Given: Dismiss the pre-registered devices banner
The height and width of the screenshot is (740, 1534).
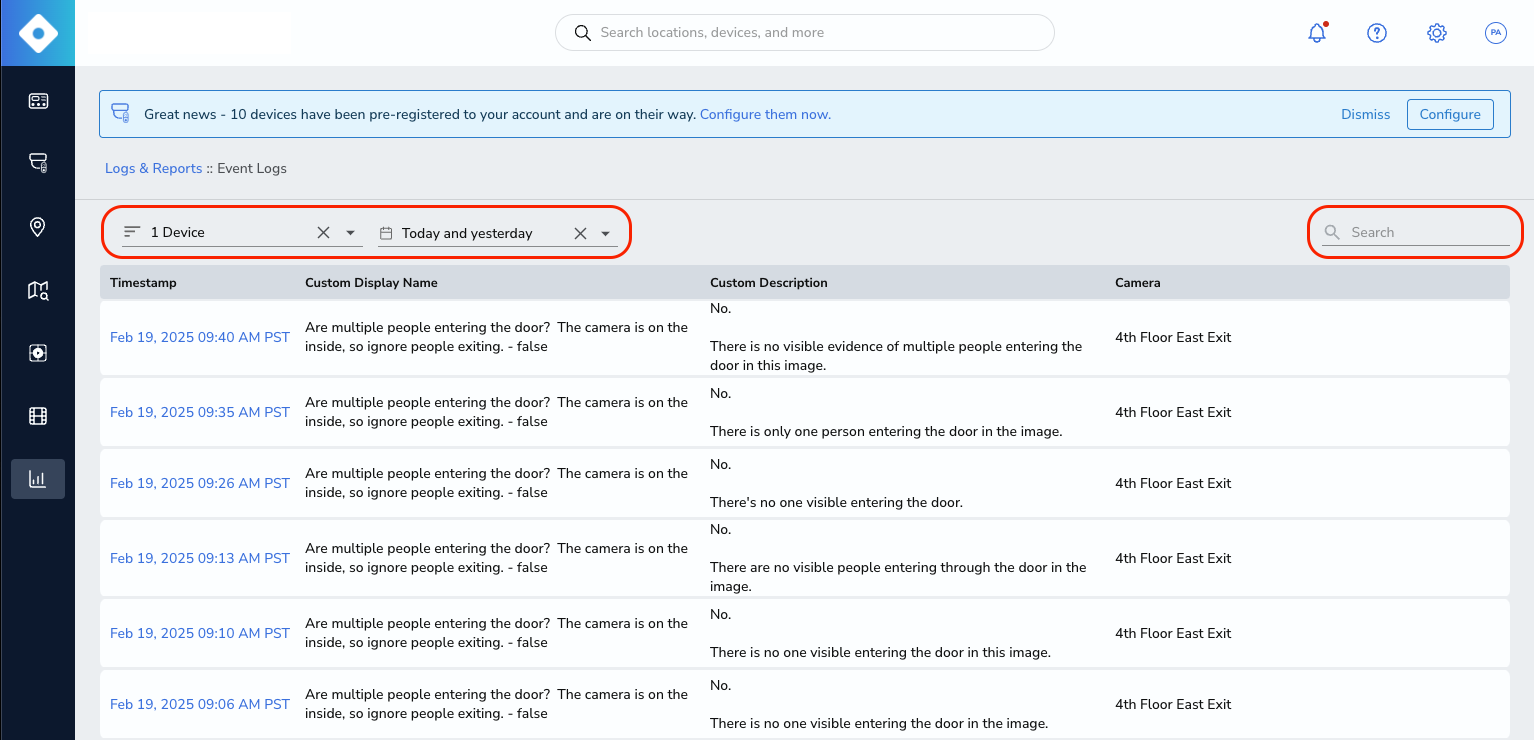Looking at the screenshot, I should point(1366,114).
